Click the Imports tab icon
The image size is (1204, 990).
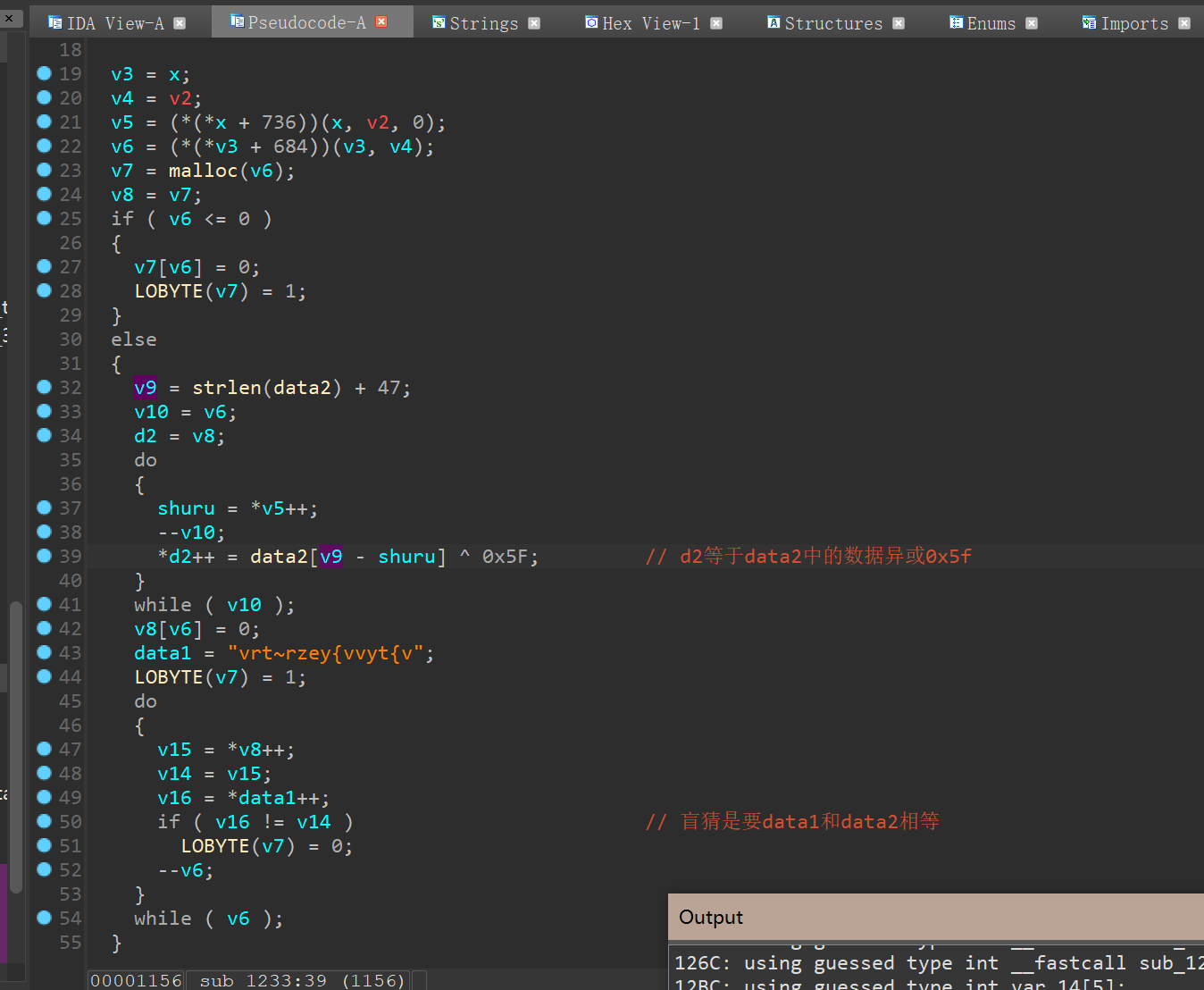[x=1089, y=22]
